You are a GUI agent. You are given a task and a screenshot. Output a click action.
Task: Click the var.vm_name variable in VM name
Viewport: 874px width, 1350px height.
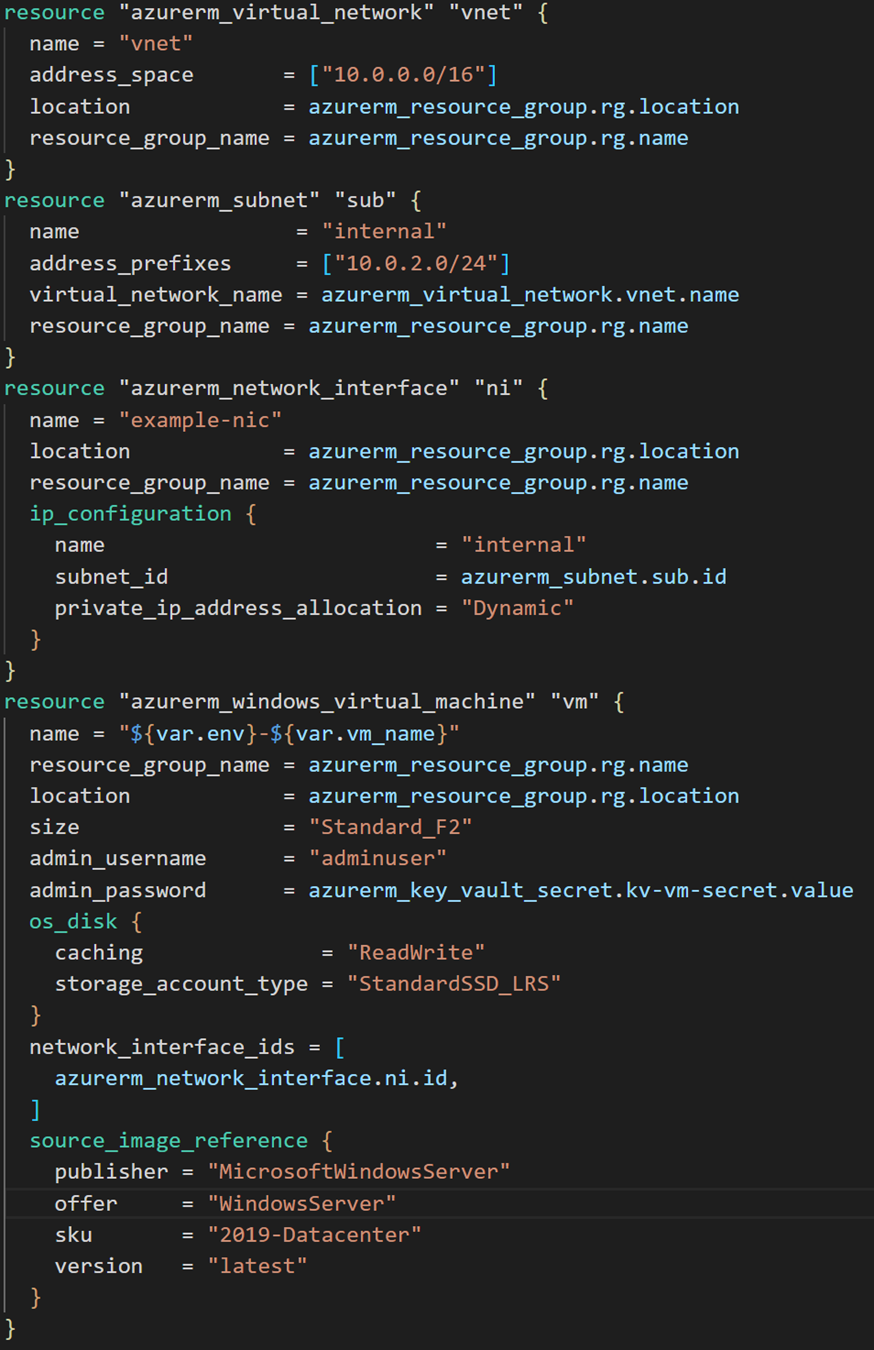click(x=365, y=734)
